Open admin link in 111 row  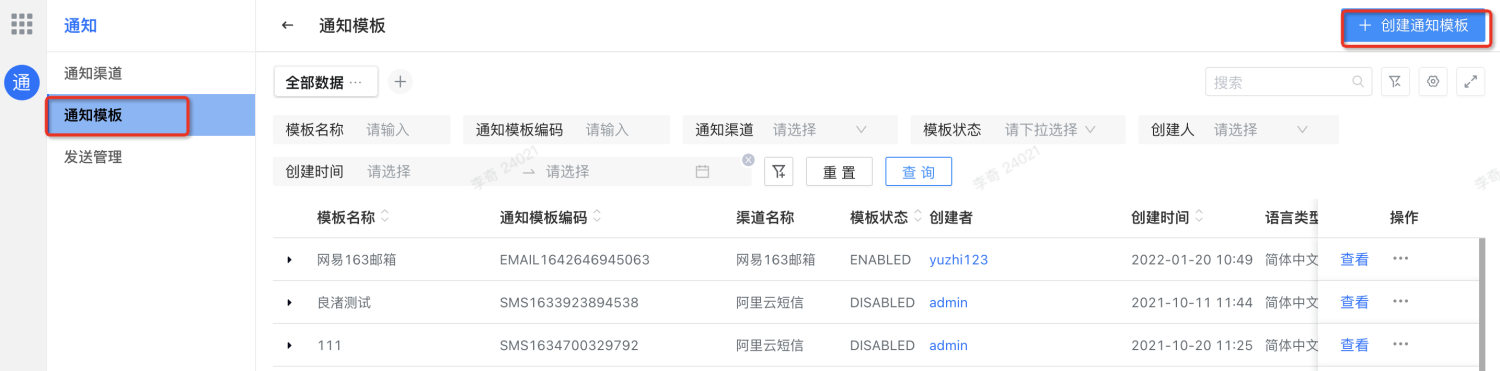[948, 346]
